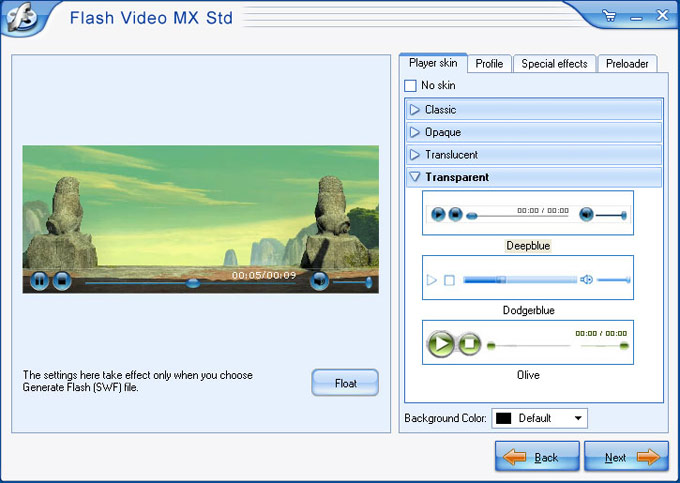Click the Dodgerblue skin label

coord(528,310)
